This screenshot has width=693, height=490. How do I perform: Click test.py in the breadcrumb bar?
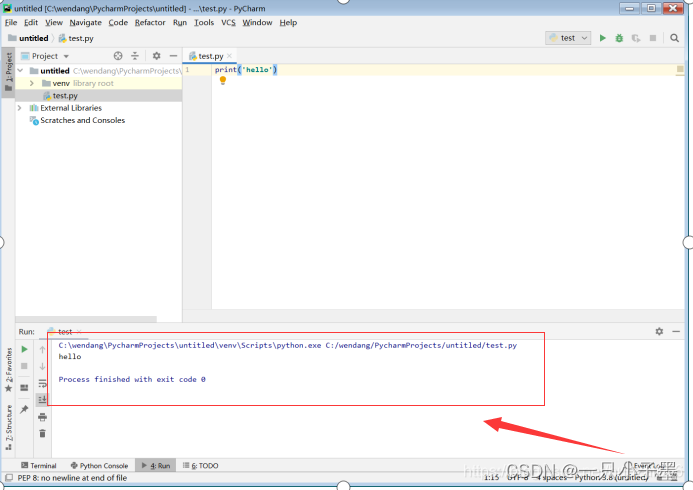click(x=76, y=38)
